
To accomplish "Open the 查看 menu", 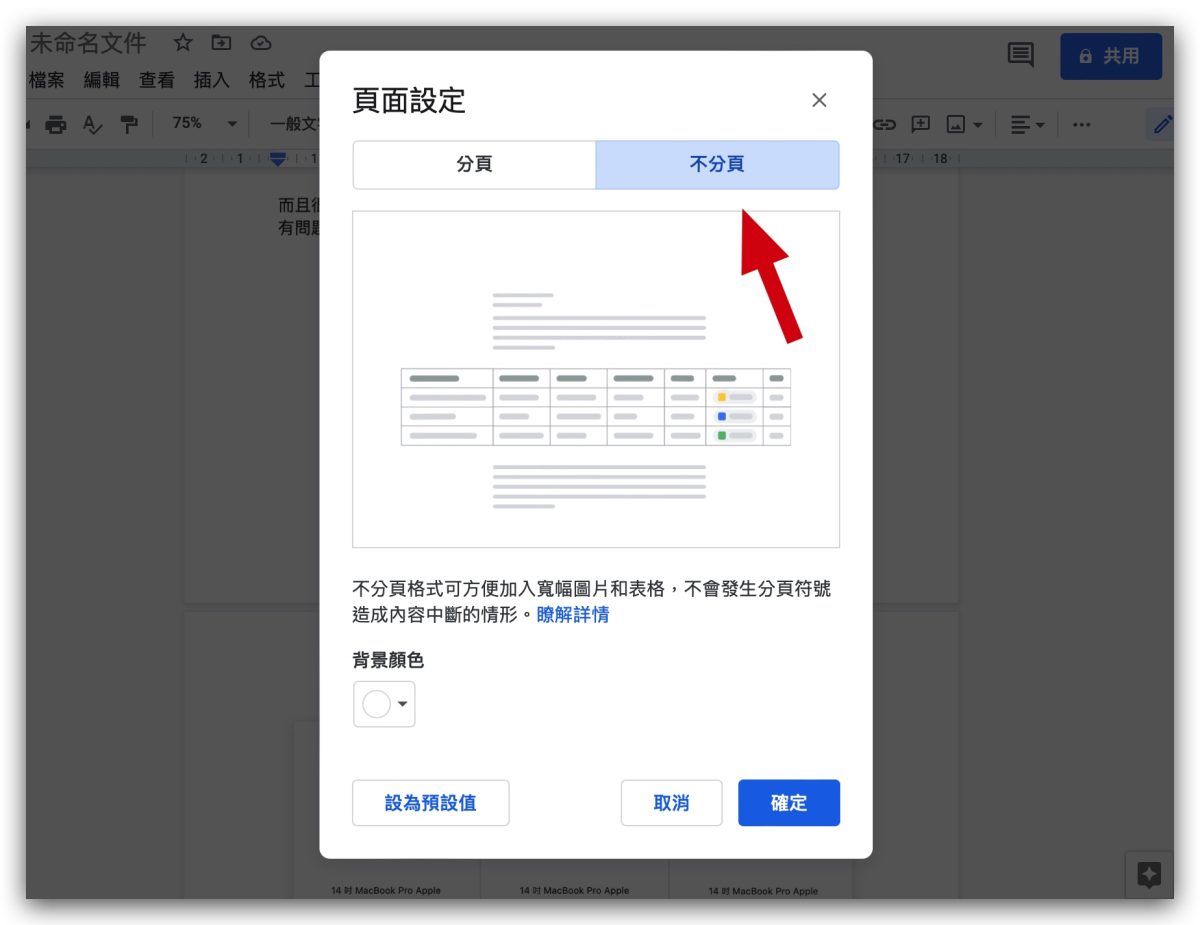I will [156, 80].
